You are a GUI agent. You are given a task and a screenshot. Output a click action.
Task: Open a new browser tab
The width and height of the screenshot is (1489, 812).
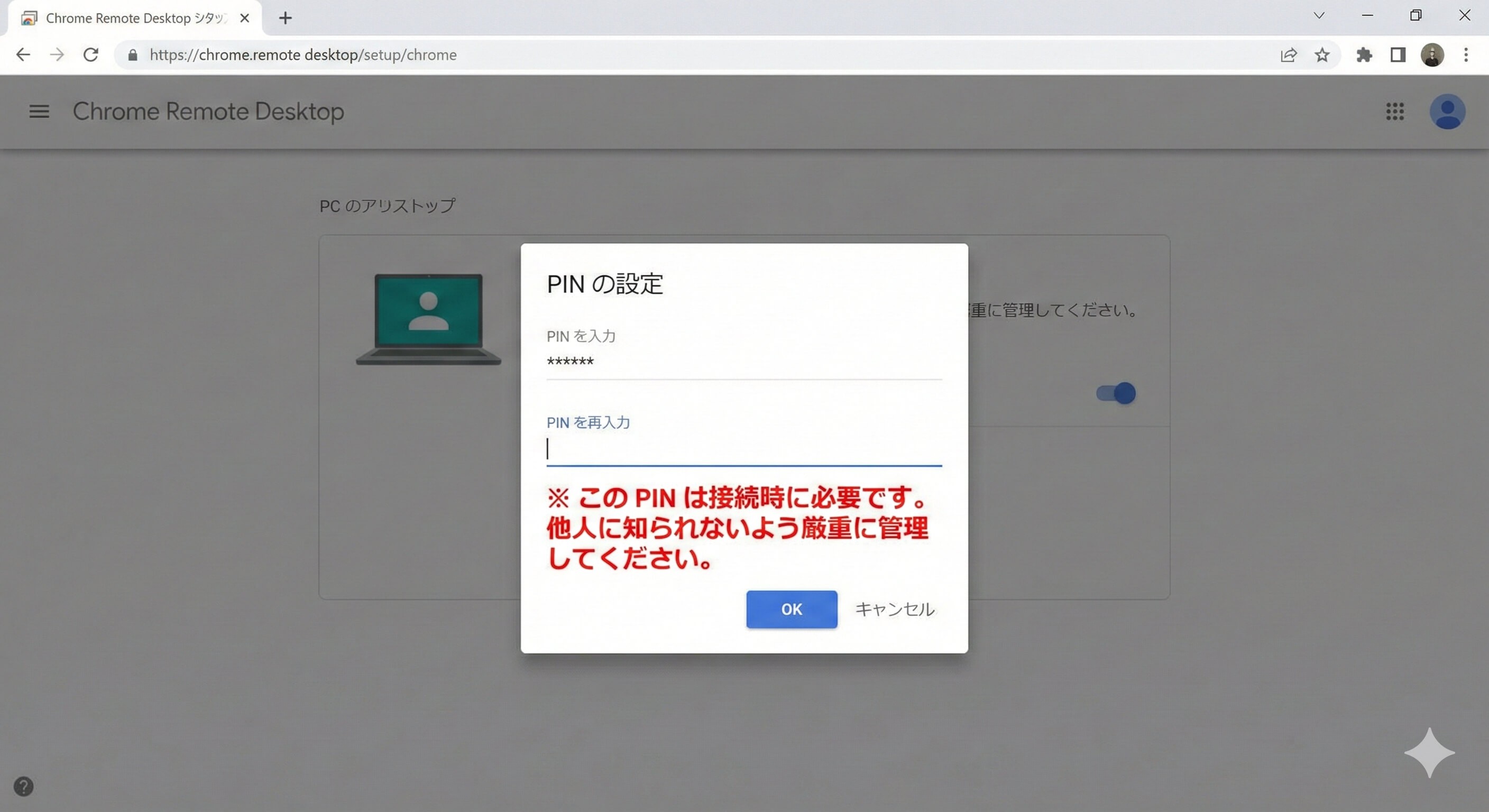coord(284,18)
